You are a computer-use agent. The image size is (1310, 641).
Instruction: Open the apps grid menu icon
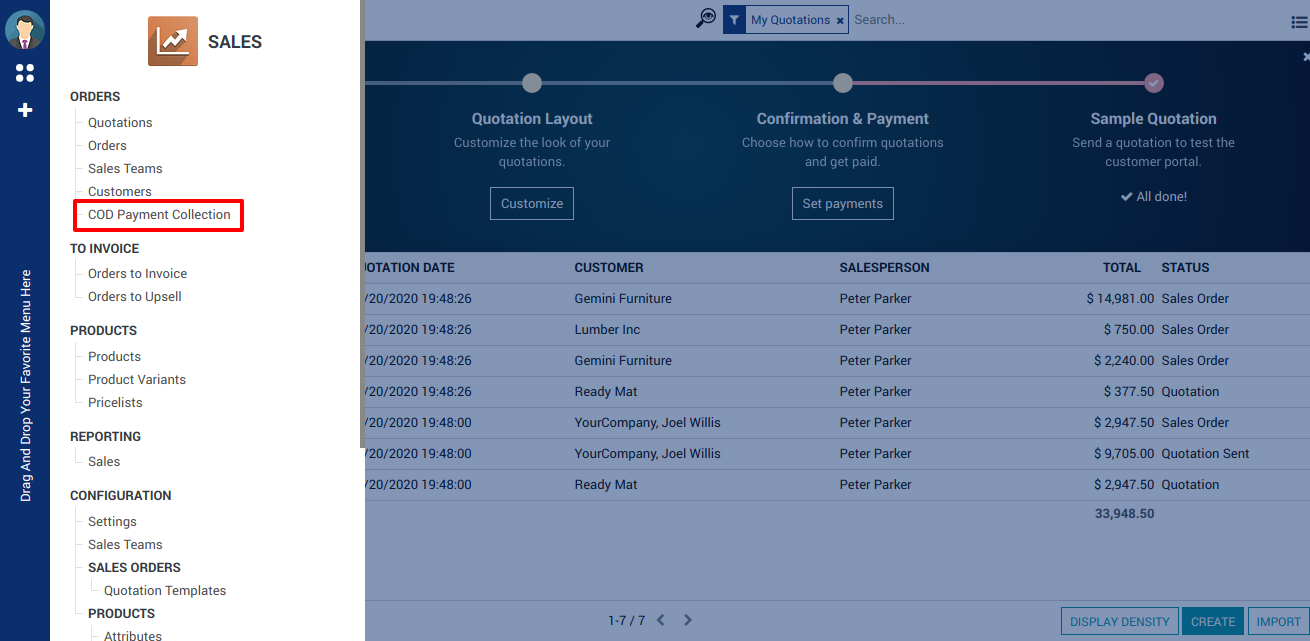pos(25,73)
